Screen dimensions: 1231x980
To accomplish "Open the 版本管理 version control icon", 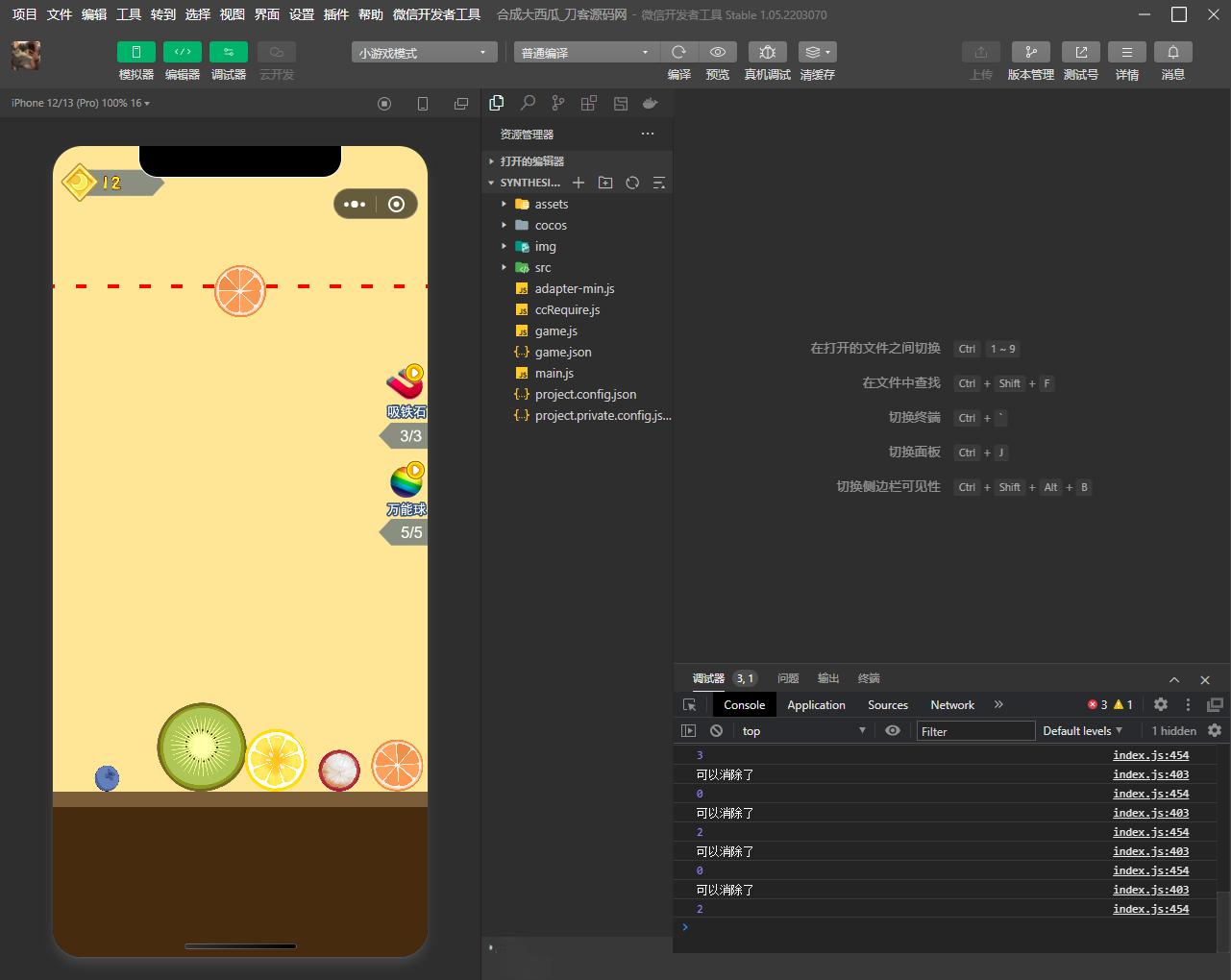I will click(x=1031, y=52).
